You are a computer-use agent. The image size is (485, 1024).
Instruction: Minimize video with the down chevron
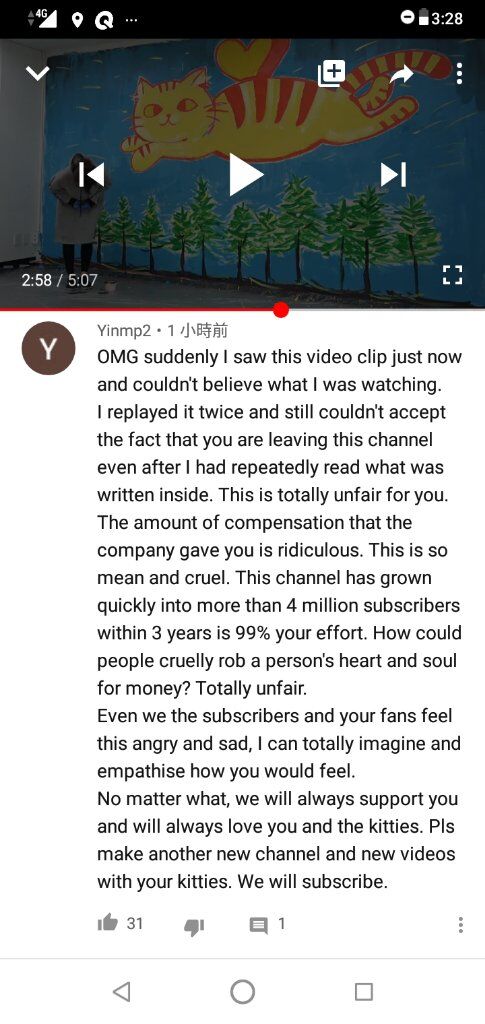point(38,73)
